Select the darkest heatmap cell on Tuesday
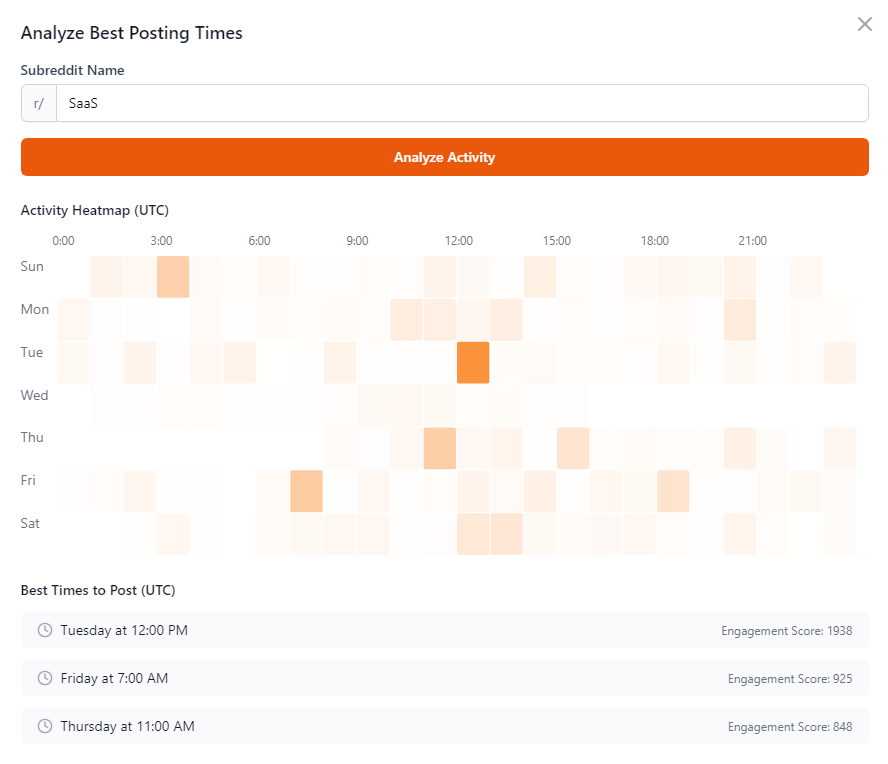Image resolution: width=888 pixels, height=764 pixels. [473, 362]
